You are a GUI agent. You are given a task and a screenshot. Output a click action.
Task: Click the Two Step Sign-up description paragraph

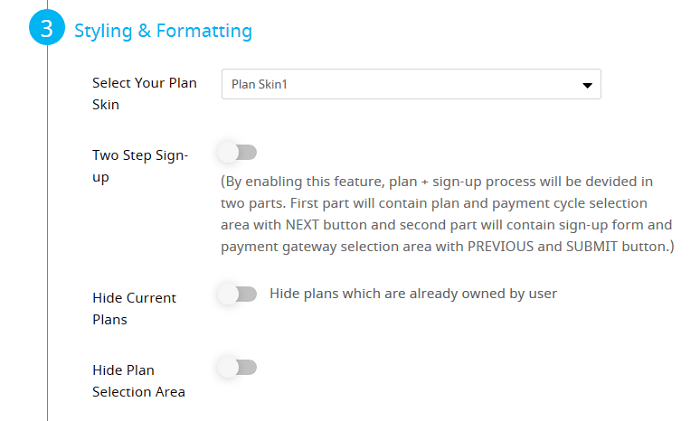[447, 214]
